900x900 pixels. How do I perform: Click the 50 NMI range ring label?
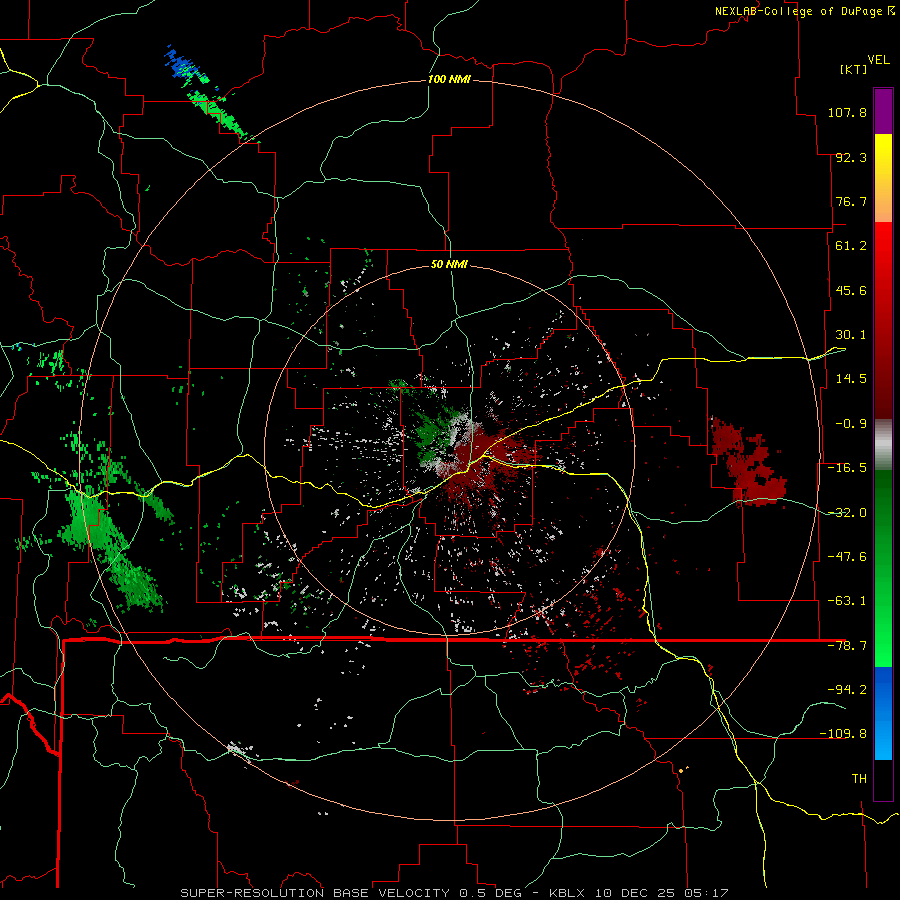[x=449, y=264]
